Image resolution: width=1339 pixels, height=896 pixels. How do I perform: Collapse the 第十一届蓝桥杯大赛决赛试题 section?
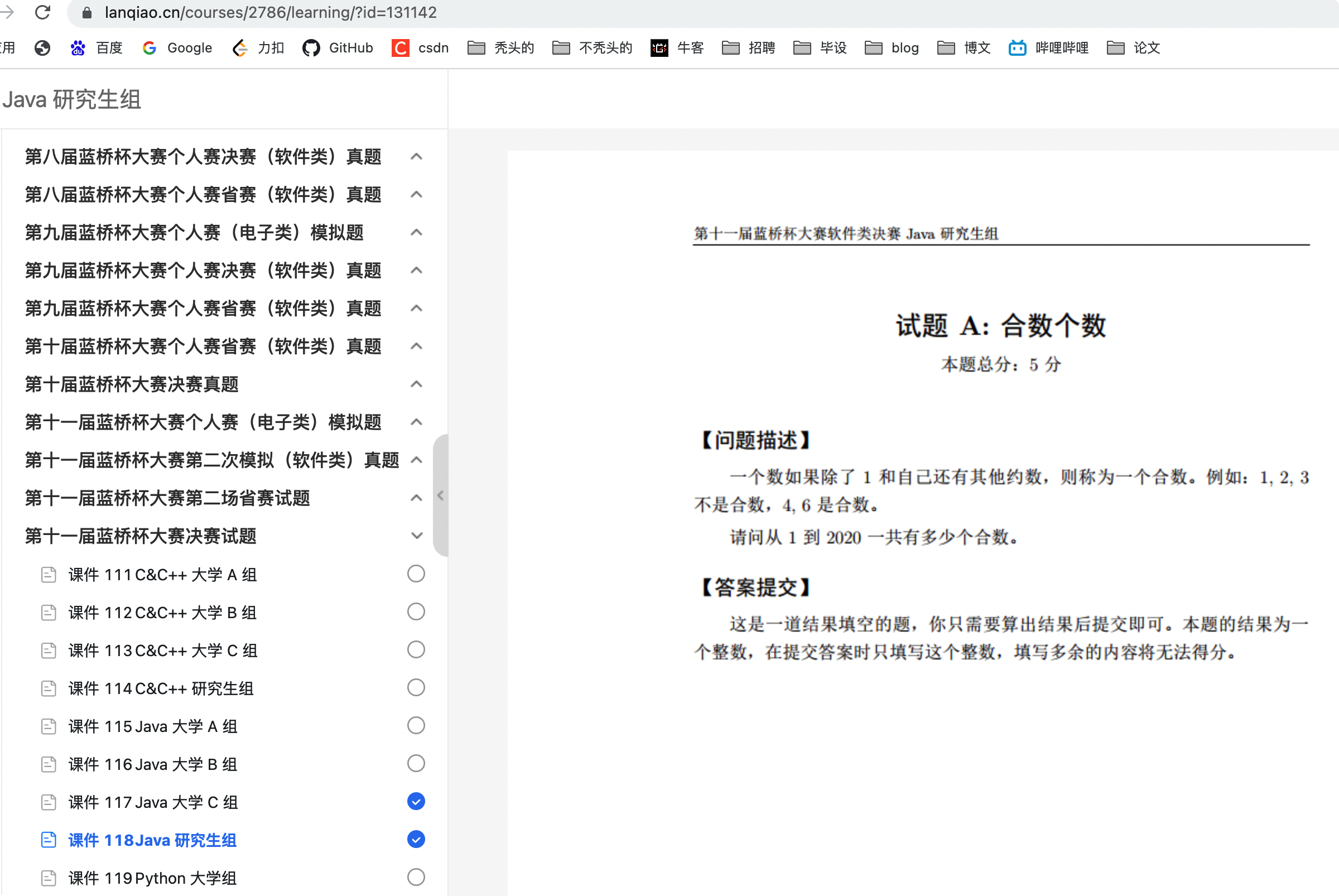tap(417, 536)
